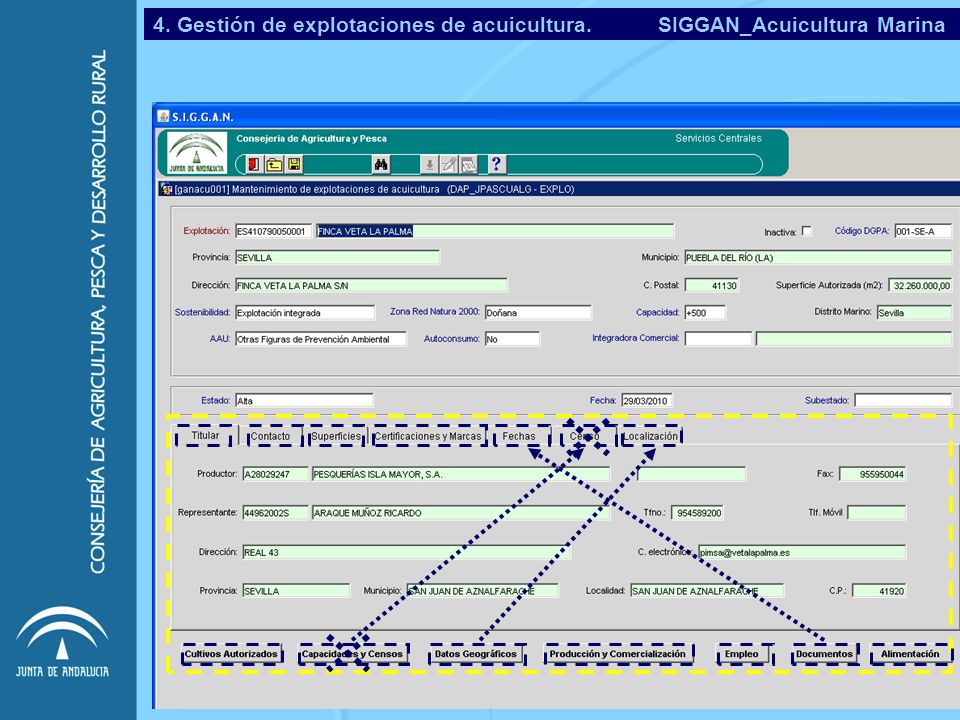Open the AAU combo box
Viewport: 960px width, 720px height.
(x=321, y=339)
